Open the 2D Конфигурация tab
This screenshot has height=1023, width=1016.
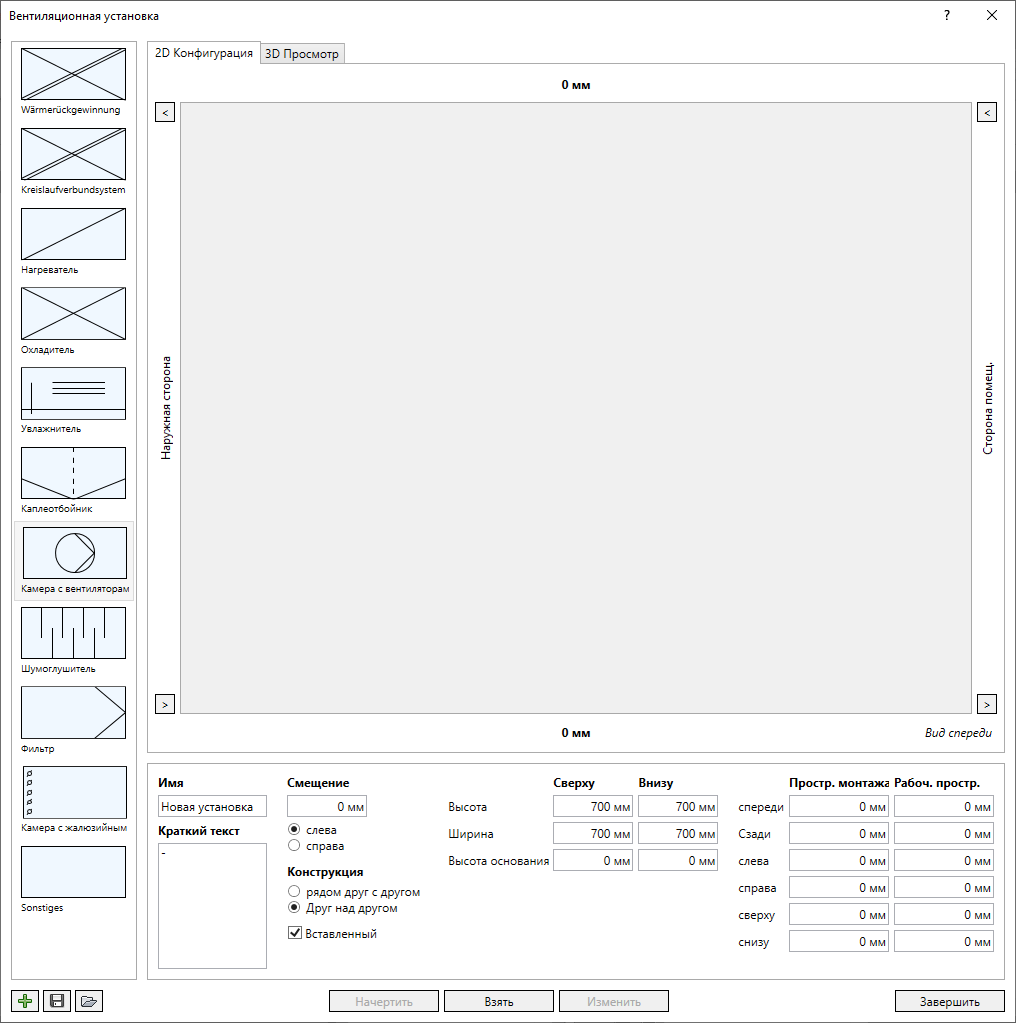(x=204, y=52)
